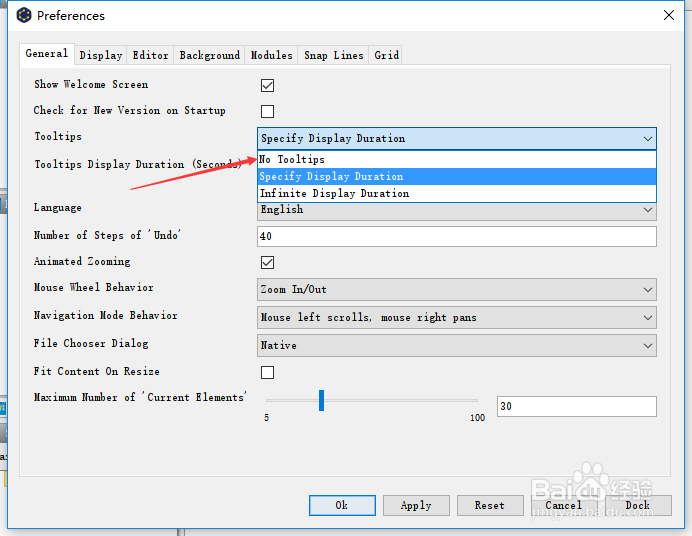Click the Apply button
692x536 pixels.
(416, 505)
